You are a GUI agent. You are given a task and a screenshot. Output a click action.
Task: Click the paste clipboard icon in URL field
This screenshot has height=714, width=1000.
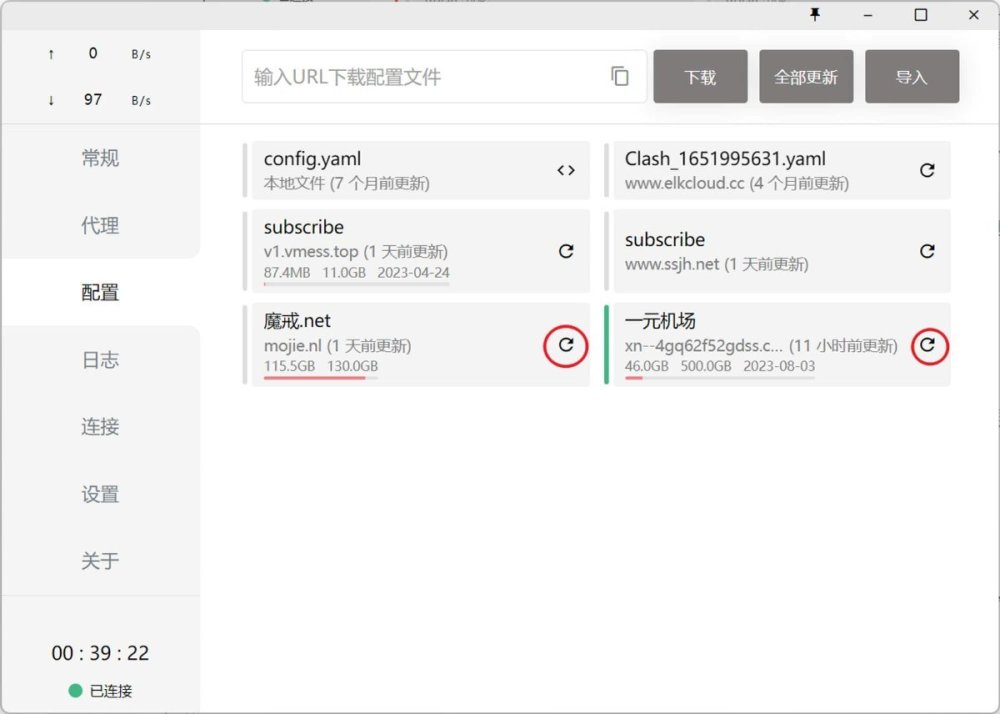pyautogui.click(x=620, y=77)
